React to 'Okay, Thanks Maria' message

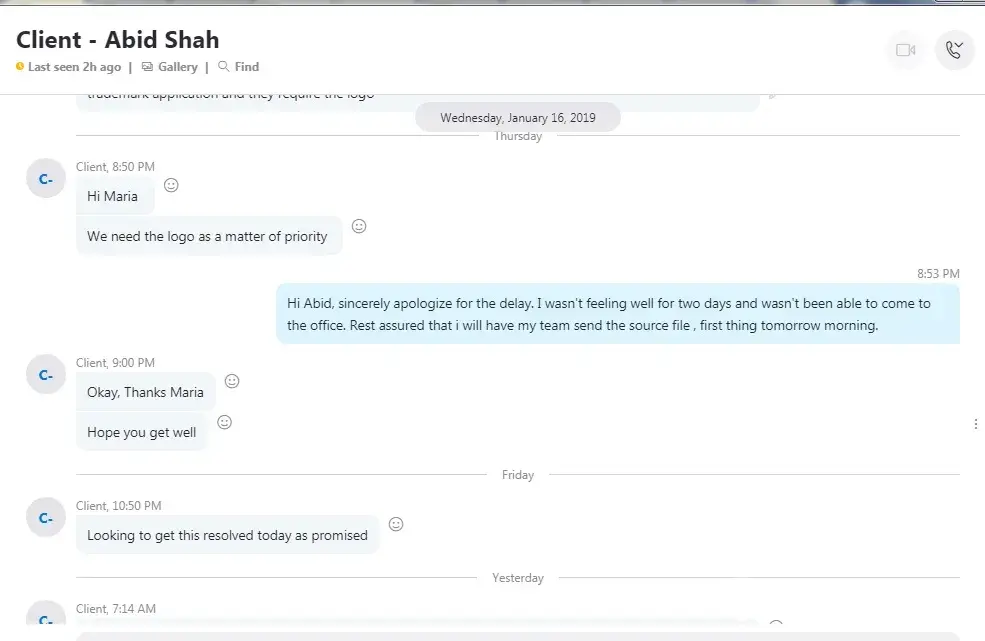232,381
